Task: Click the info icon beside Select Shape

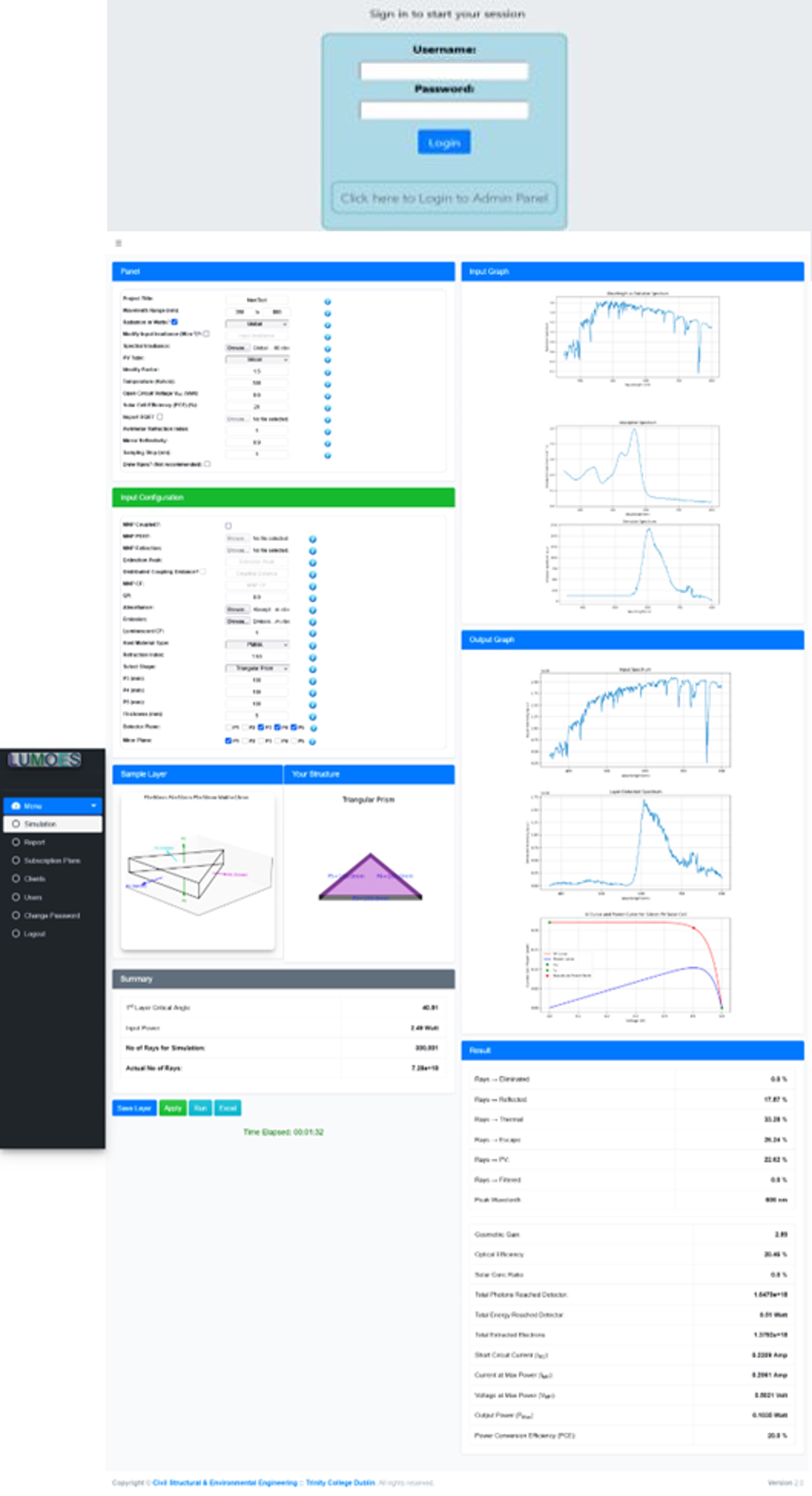Action: coord(312,670)
